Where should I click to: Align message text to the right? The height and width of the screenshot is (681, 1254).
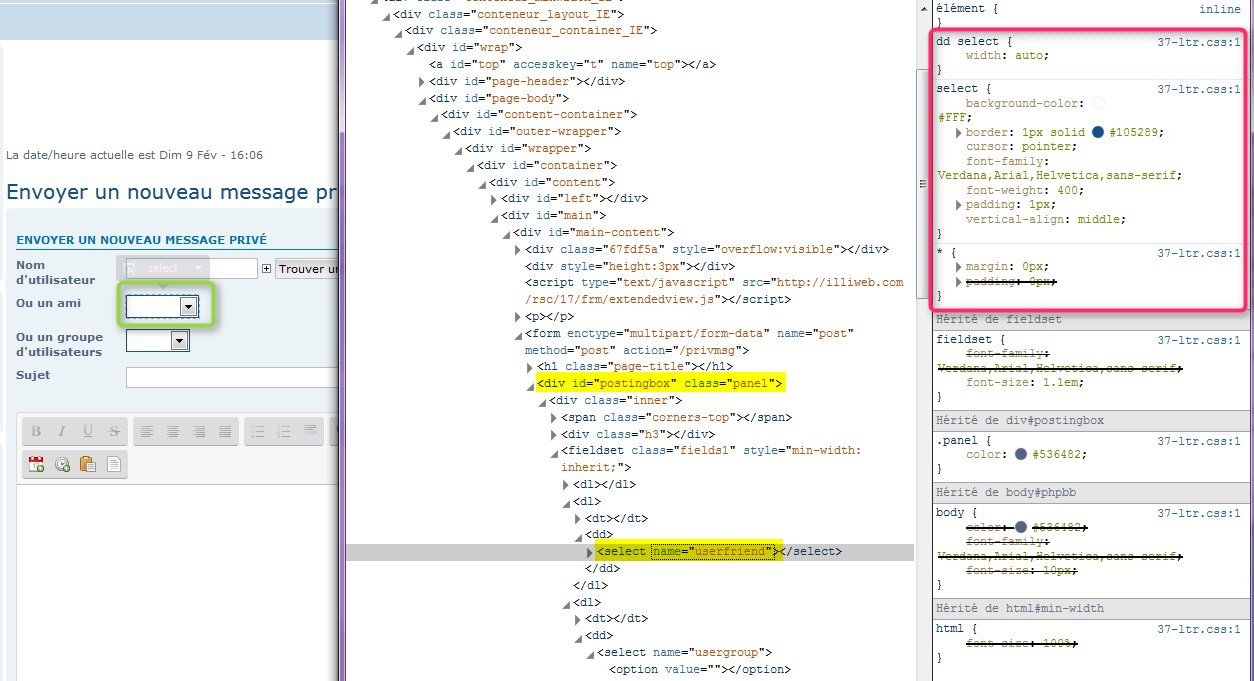pyautogui.click(x=199, y=432)
